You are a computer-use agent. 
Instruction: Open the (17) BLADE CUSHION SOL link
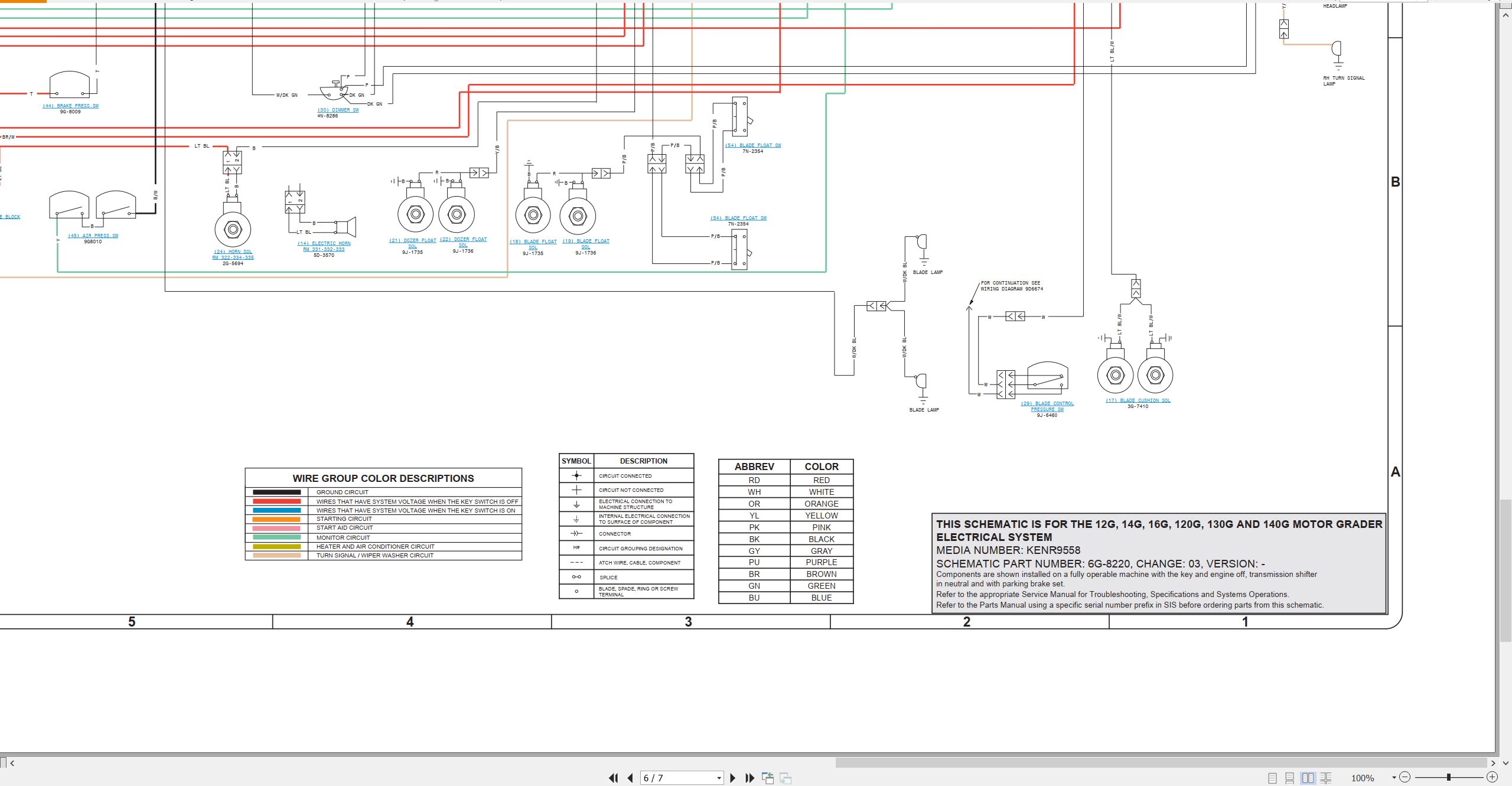[x=1138, y=400]
